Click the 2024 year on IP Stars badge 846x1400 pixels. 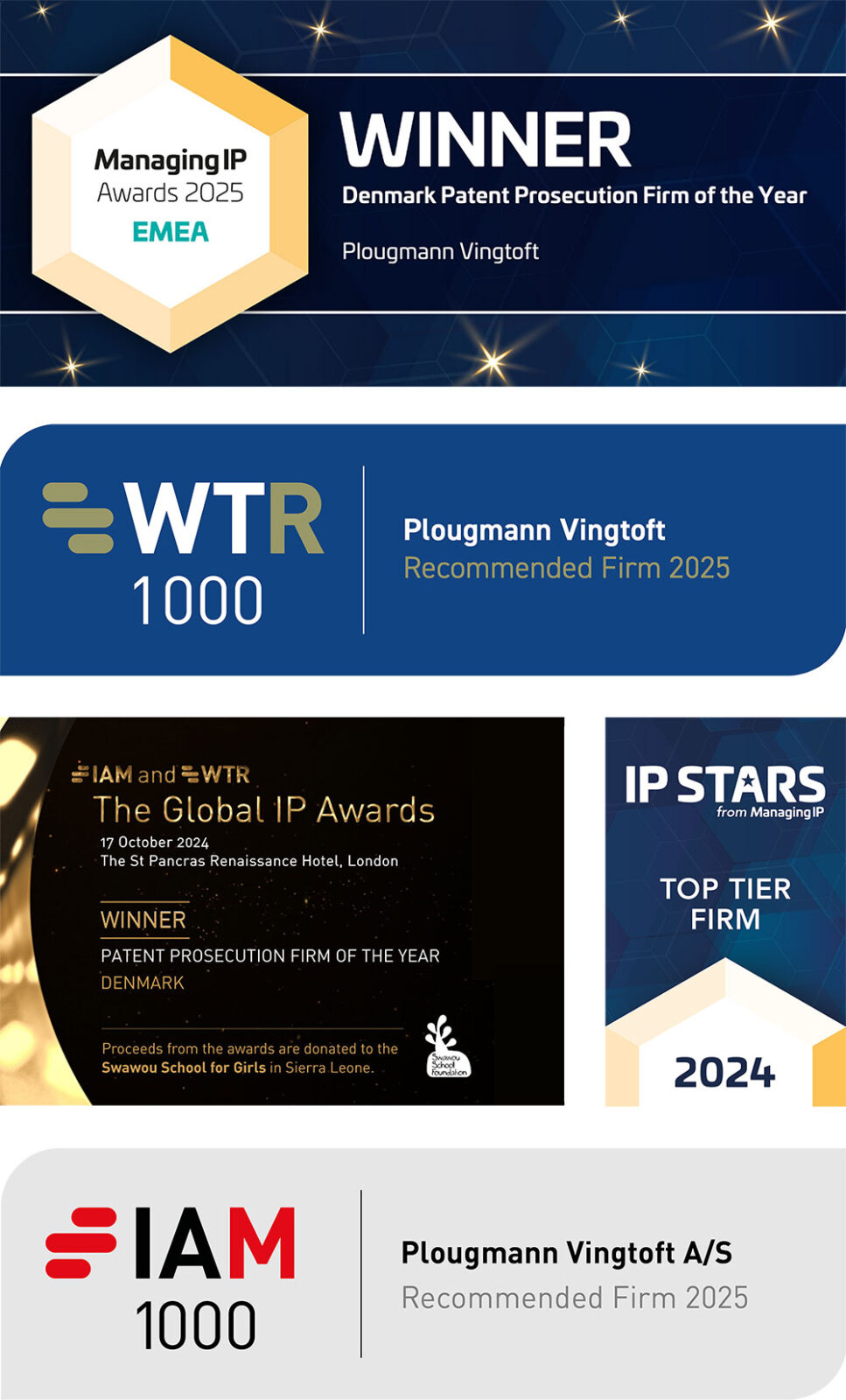(x=724, y=1073)
